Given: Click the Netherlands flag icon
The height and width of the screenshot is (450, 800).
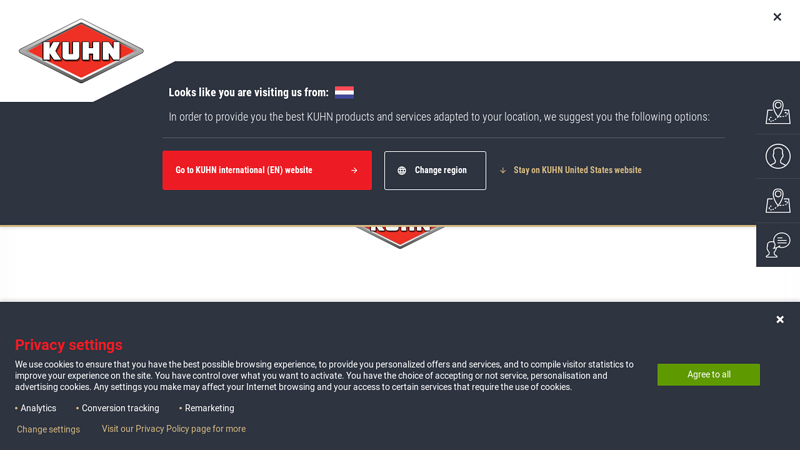Looking at the screenshot, I should click(344, 92).
